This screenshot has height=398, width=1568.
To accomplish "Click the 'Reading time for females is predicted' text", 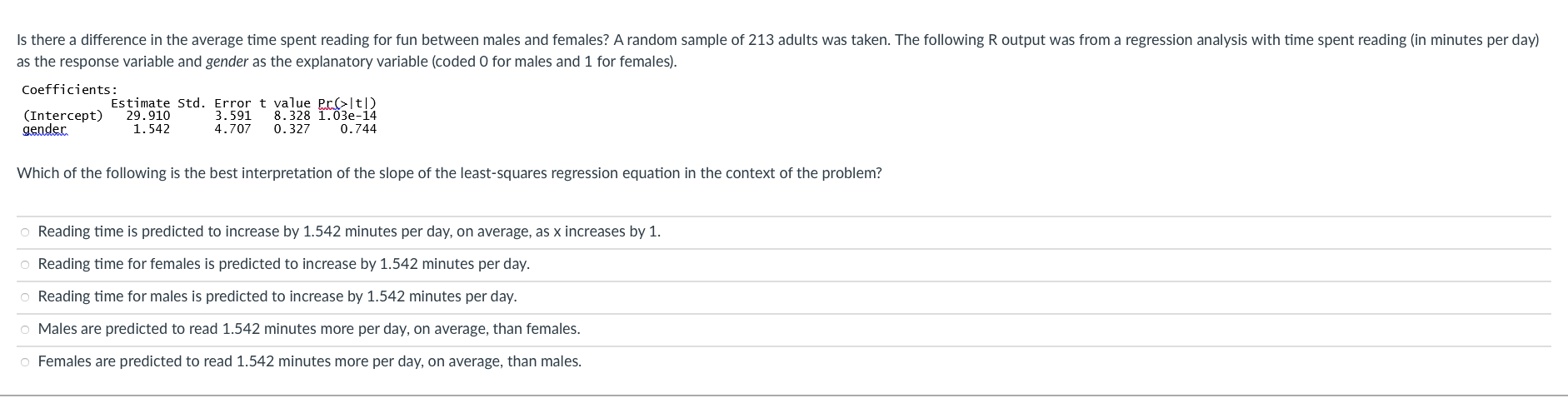I will (x=283, y=264).
